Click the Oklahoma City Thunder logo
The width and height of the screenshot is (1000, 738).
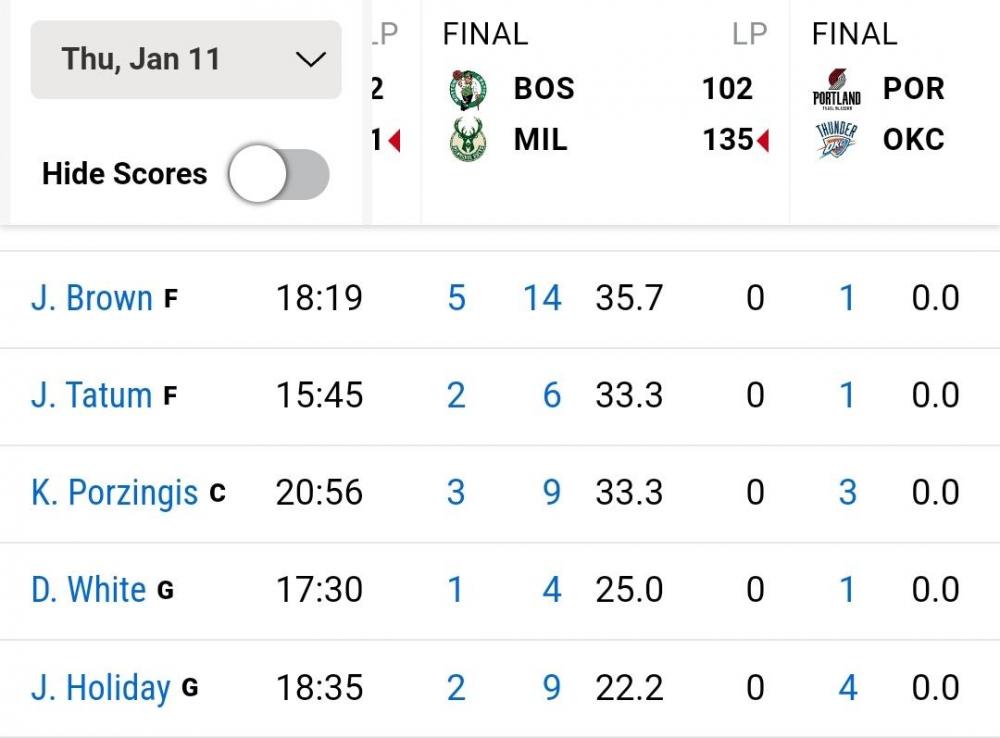(x=836, y=140)
